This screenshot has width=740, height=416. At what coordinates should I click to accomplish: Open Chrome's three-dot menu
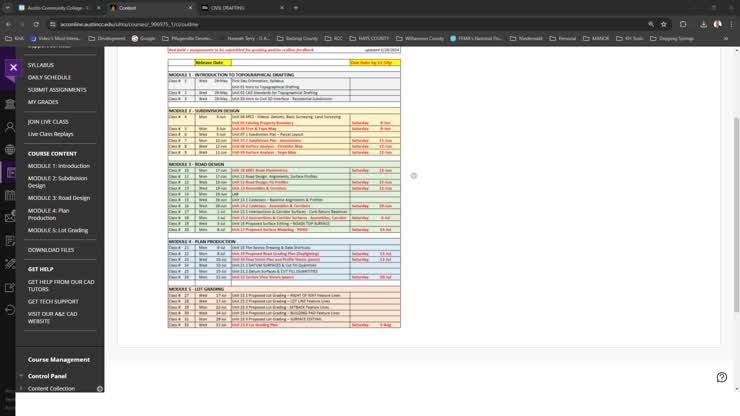(731, 24)
